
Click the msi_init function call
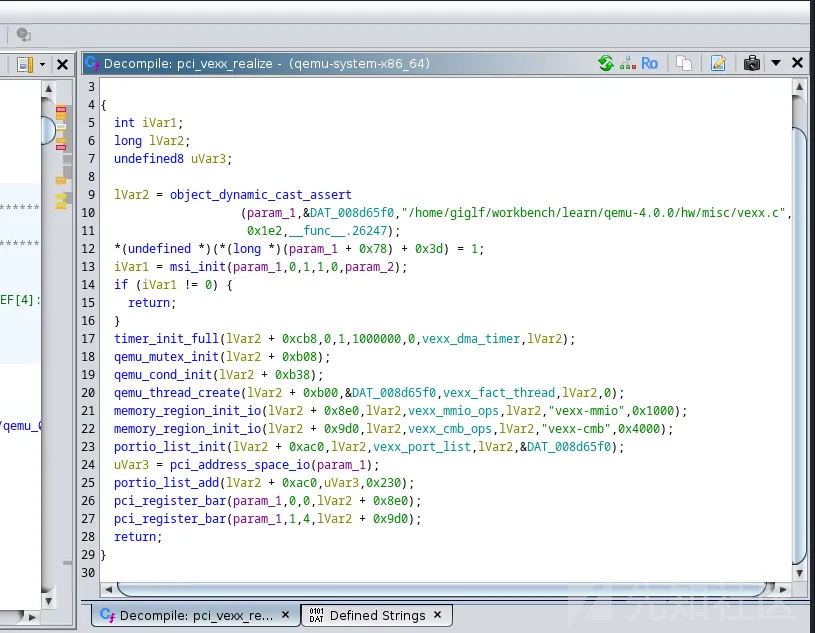[x=198, y=267]
